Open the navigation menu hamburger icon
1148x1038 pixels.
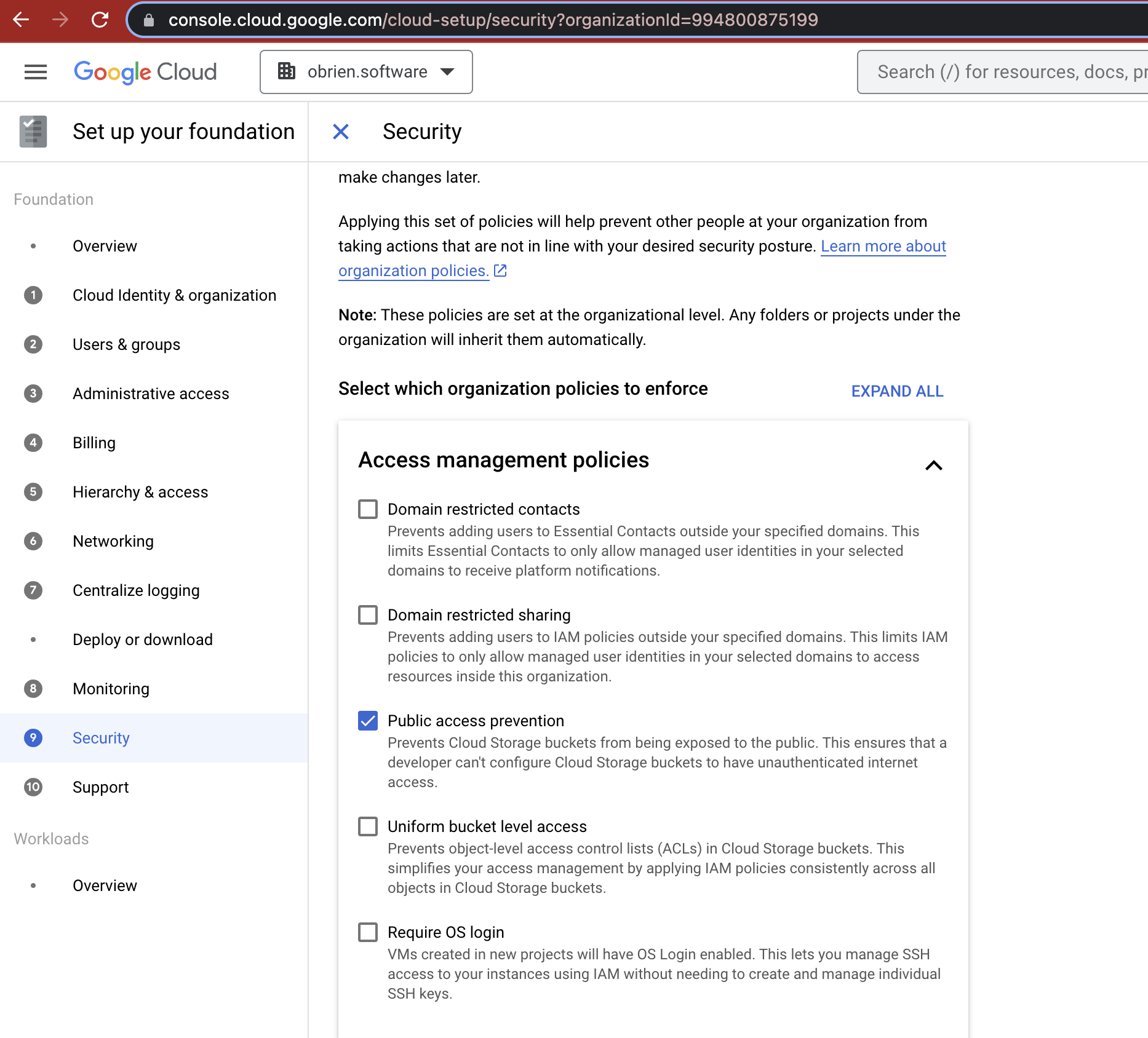pos(35,72)
